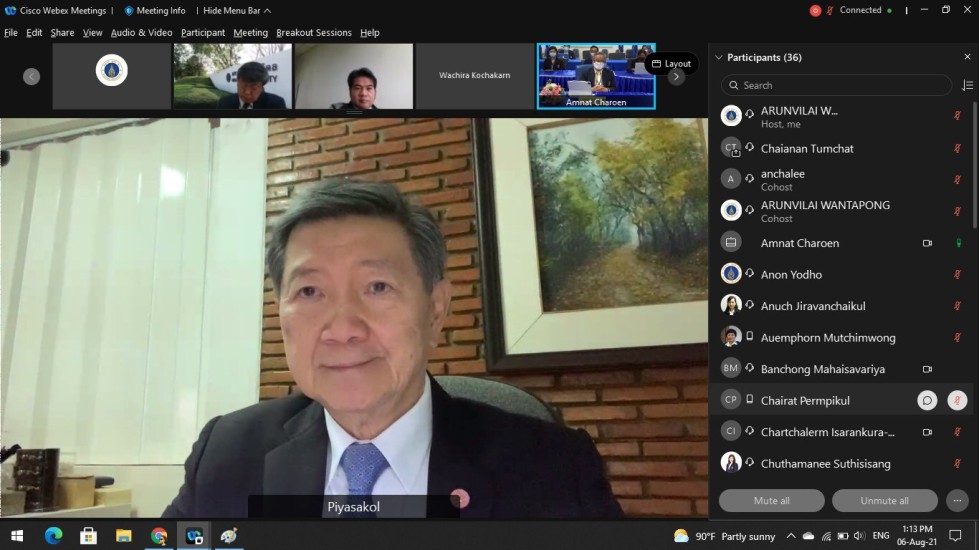Open the Audio & Video menu
This screenshot has height=550, width=979.
141,33
